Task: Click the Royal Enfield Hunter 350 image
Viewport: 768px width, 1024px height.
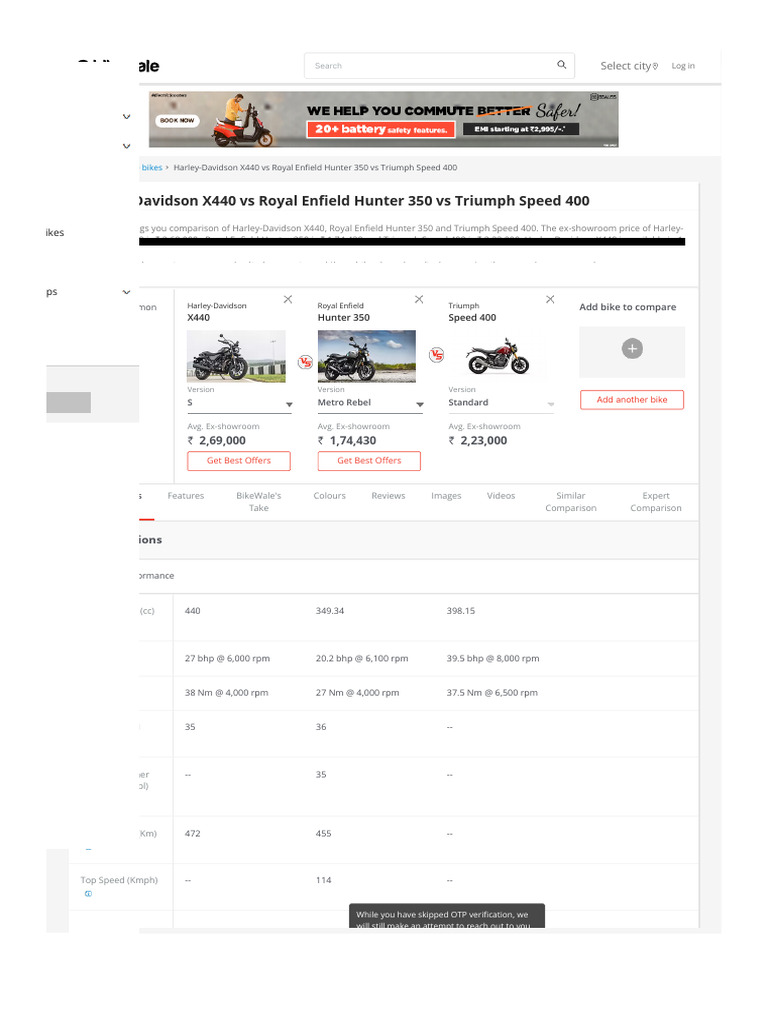Action: pos(366,356)
